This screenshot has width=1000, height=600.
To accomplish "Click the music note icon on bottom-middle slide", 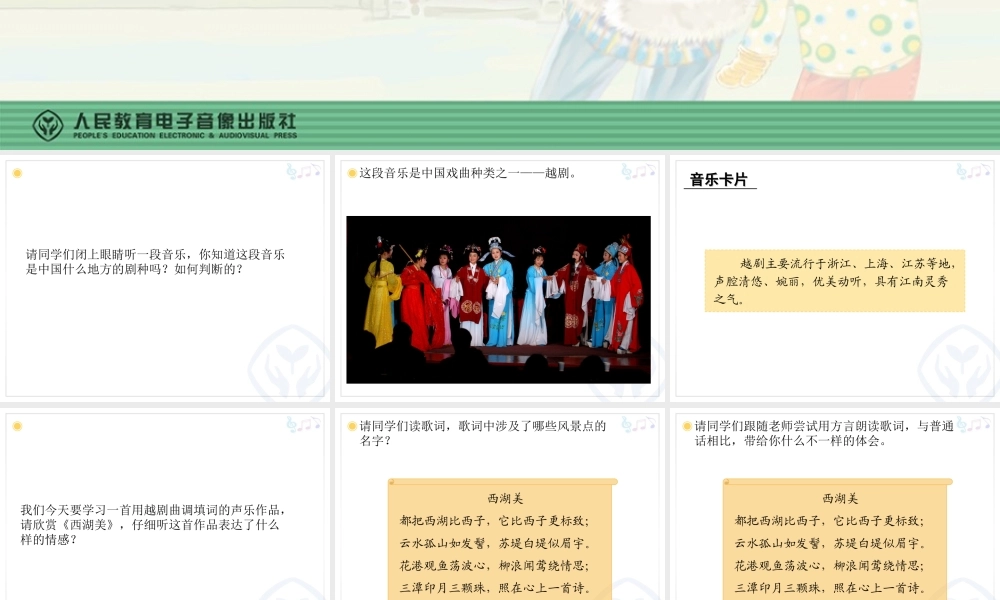I will pyautogui.click(x=640, y=425).
